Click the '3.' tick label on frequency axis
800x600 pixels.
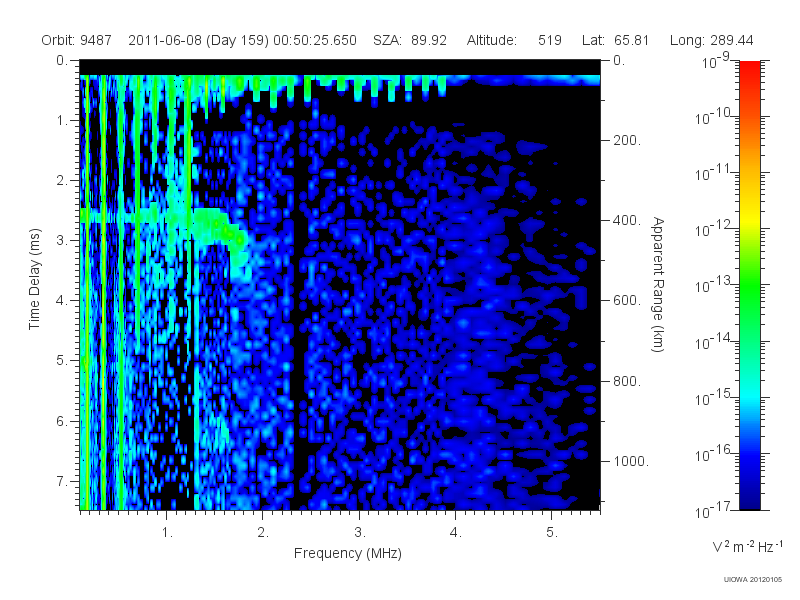coord(360,533)
